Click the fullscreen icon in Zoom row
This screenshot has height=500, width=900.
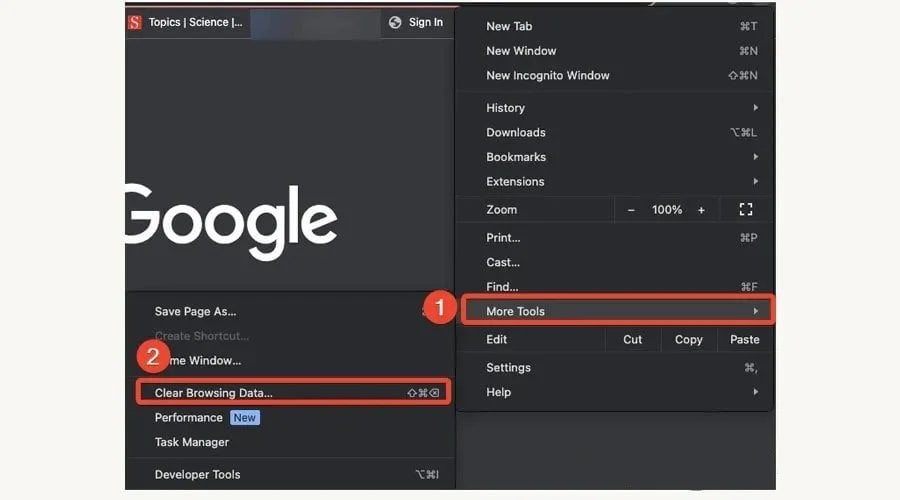pos(745,210)
